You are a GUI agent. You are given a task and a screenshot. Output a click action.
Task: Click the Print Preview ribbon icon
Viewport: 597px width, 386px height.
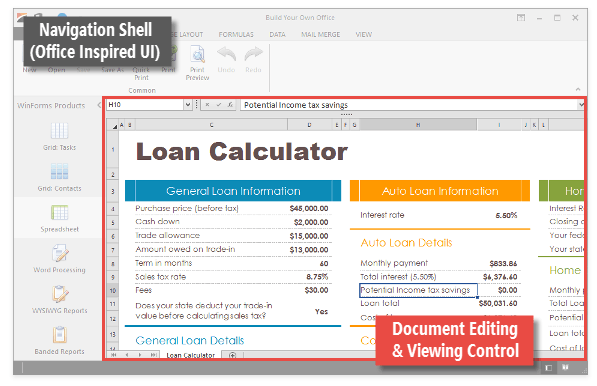(198, 54)
